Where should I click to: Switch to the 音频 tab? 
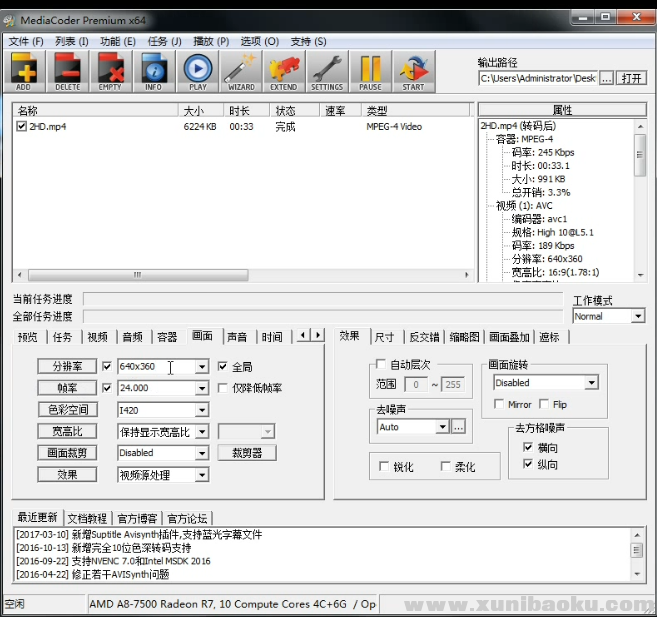(x=132, y=337)
